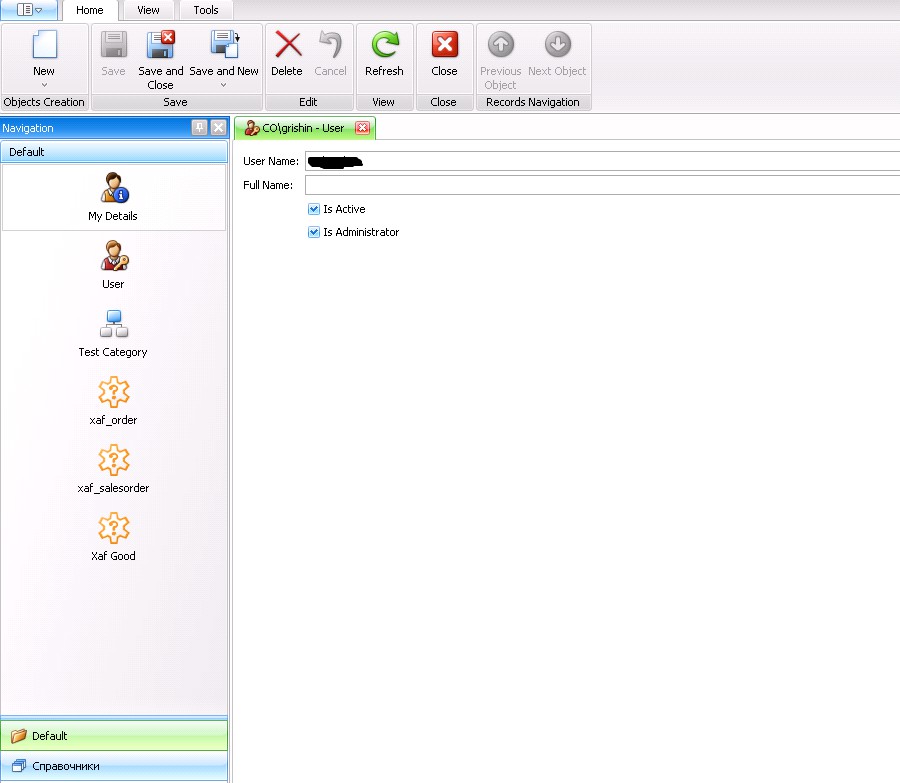900x783 pixels.
Task: Toggle the Is Administrator checkbox
Action: click(313, 232)
